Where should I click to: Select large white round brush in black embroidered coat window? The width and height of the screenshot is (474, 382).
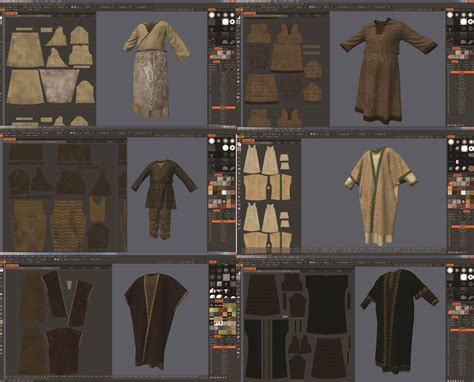coord(450,270)
